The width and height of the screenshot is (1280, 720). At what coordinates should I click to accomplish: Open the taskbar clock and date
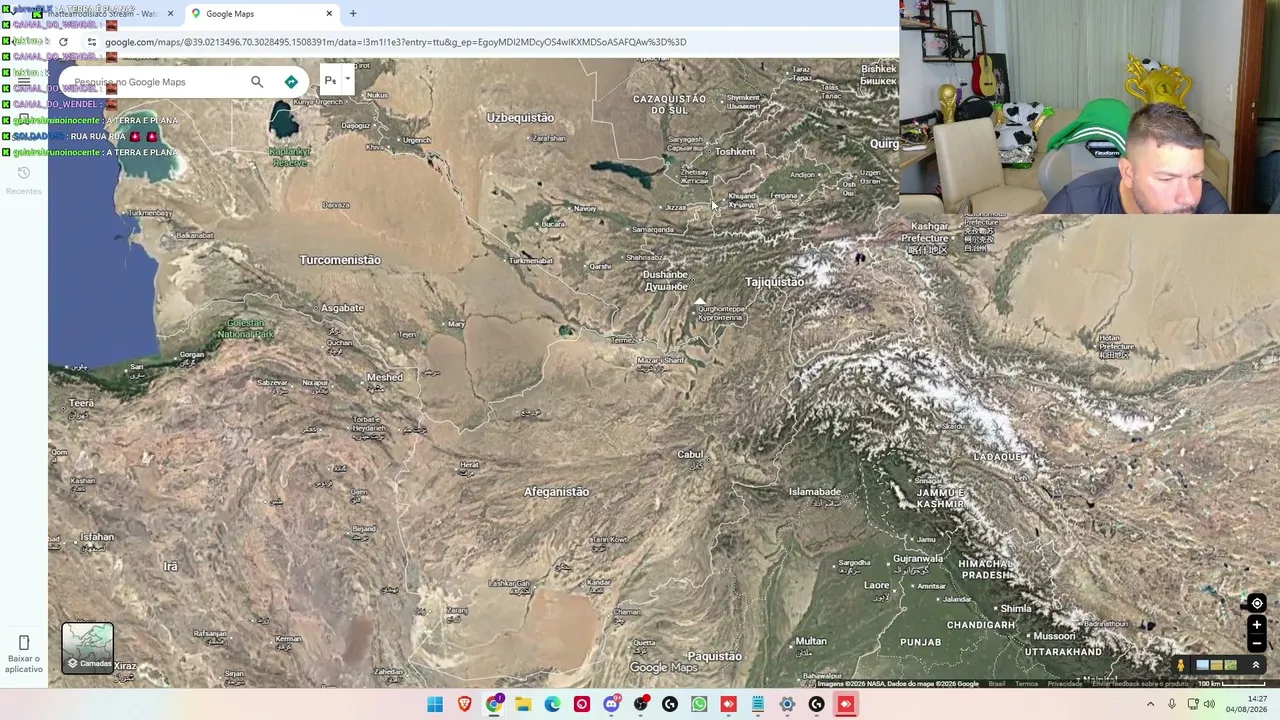(1247, 704)
